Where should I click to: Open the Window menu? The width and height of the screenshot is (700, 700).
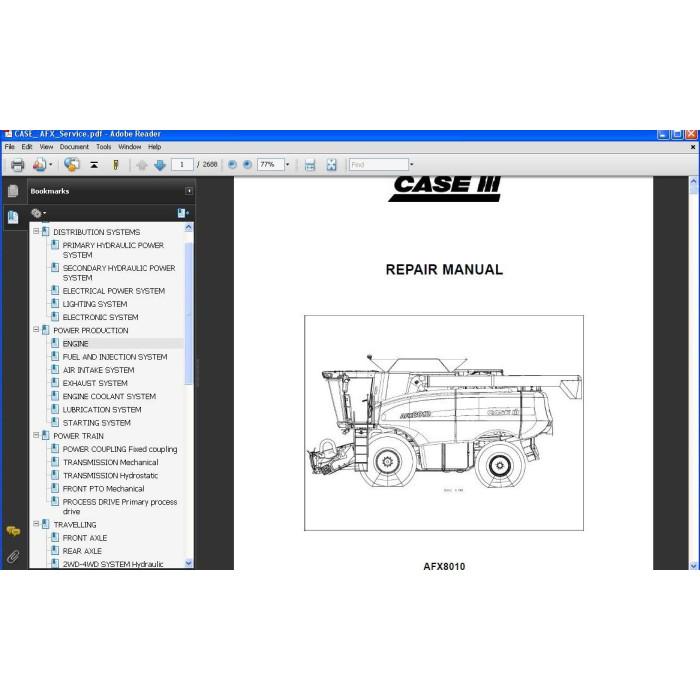[x=129, y=147]
